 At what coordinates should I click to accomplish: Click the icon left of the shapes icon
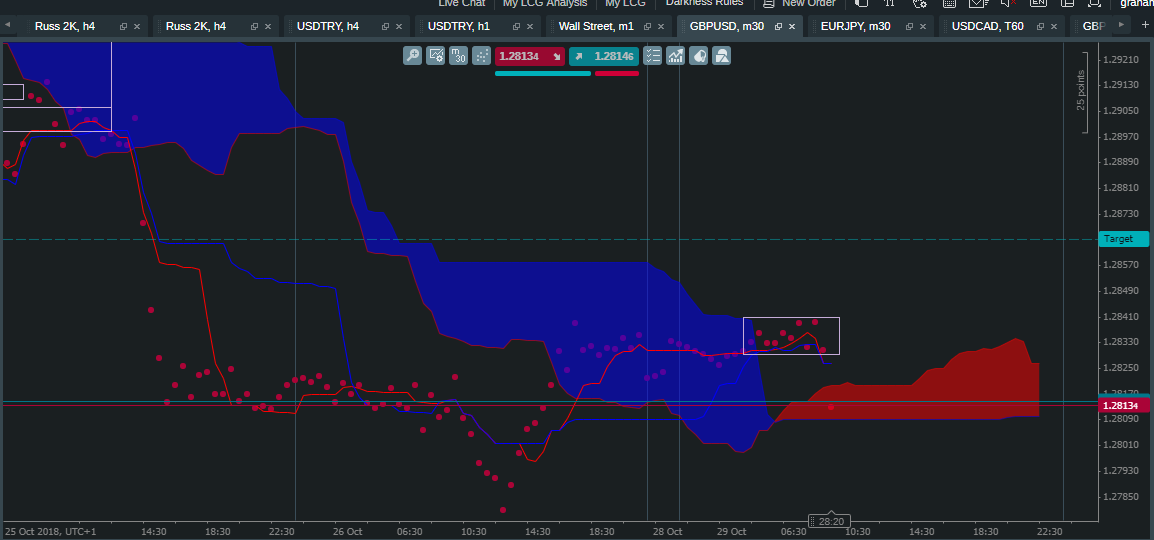[698, 56]
